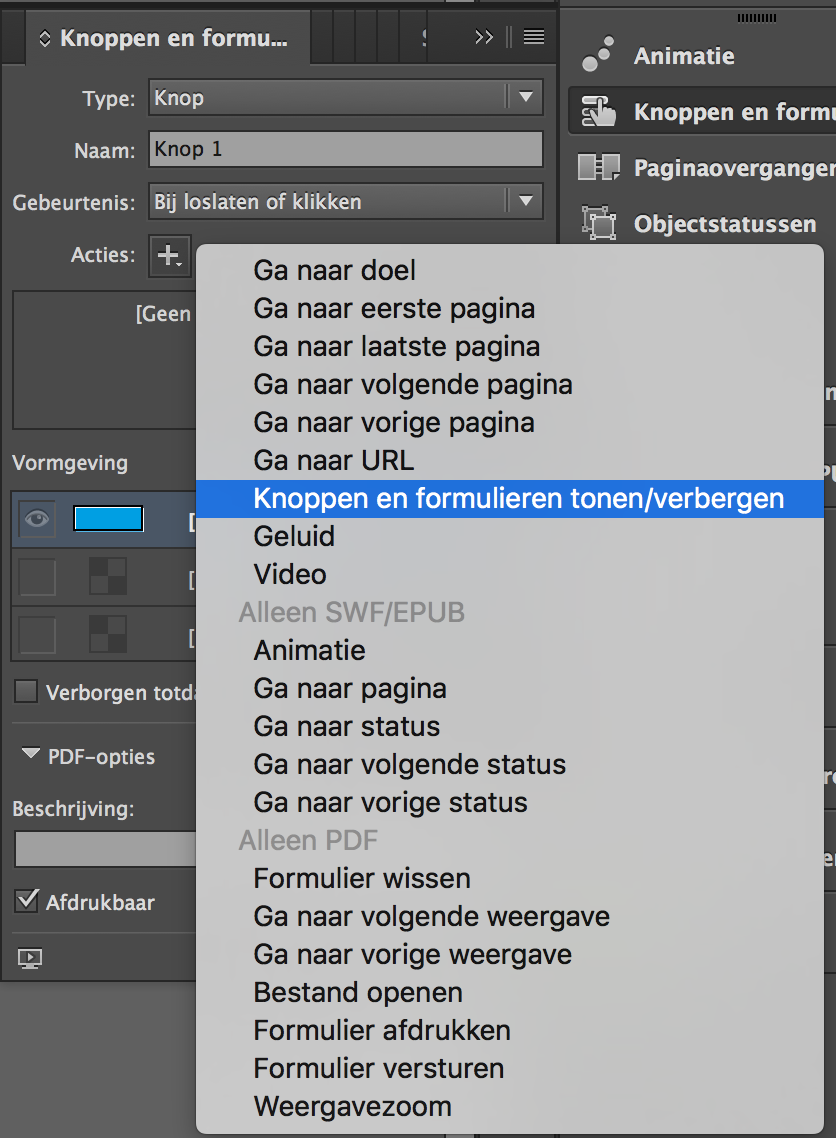Select 'Ga naar URL' from the menu
836x1138 pixels.
333,460
